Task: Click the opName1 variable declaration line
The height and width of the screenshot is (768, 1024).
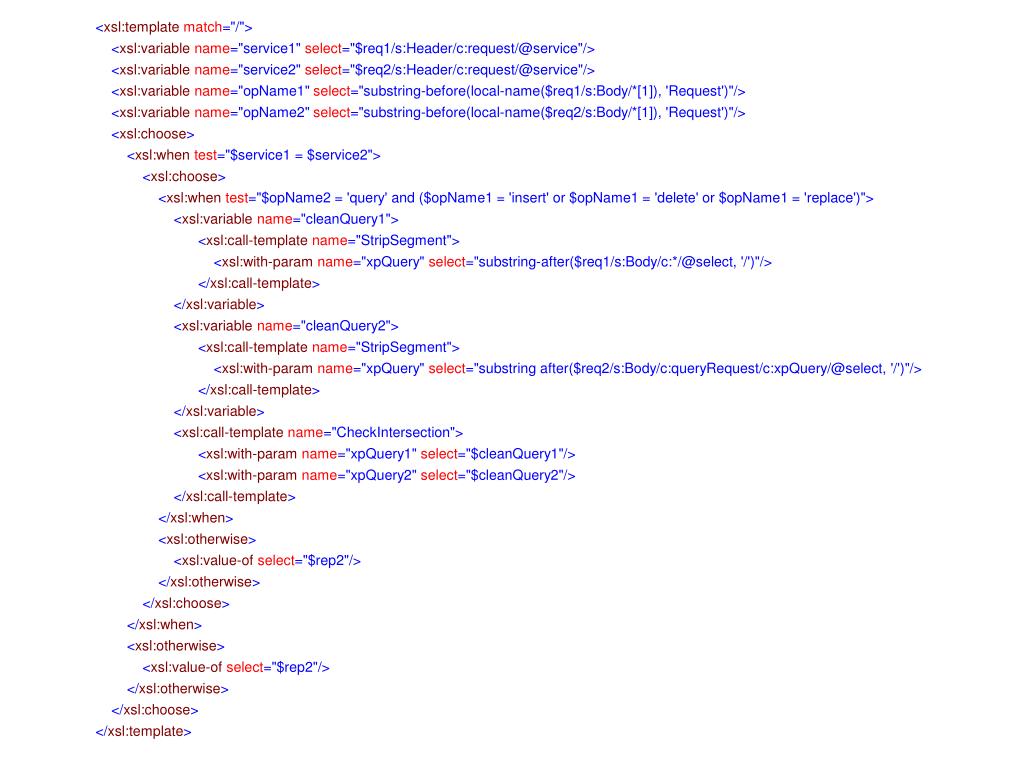Action: click(428, 91)
